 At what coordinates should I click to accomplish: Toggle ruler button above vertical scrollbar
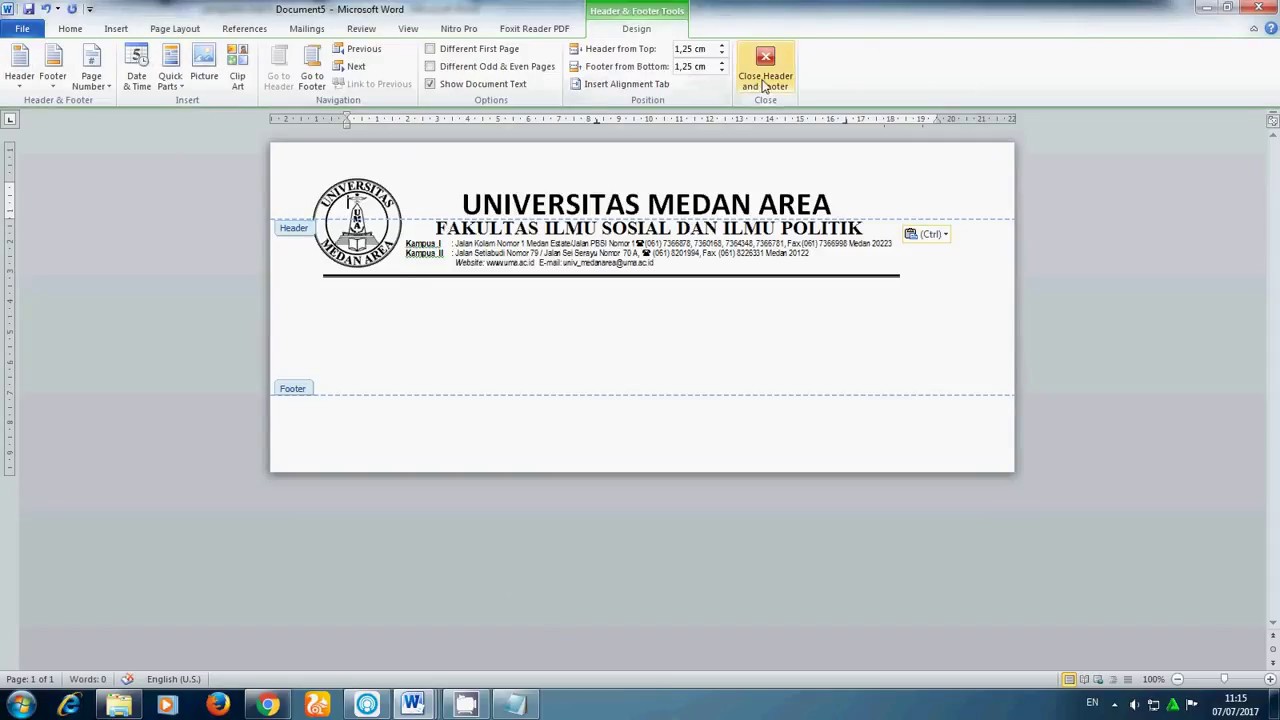(x=1272, y=120)
